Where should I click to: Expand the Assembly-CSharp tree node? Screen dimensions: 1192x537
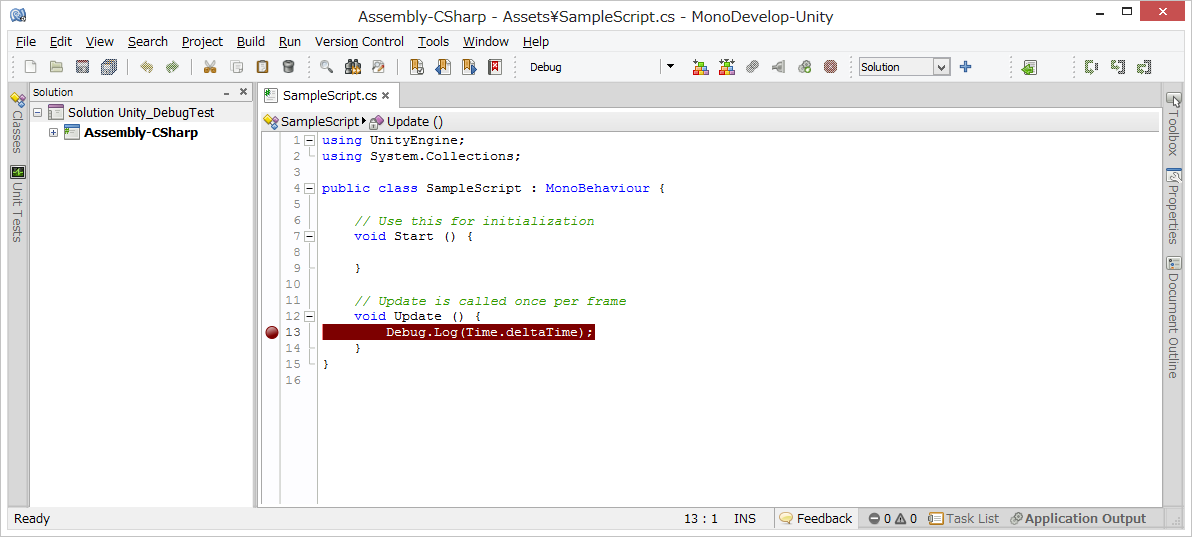(x=54, y=133)
